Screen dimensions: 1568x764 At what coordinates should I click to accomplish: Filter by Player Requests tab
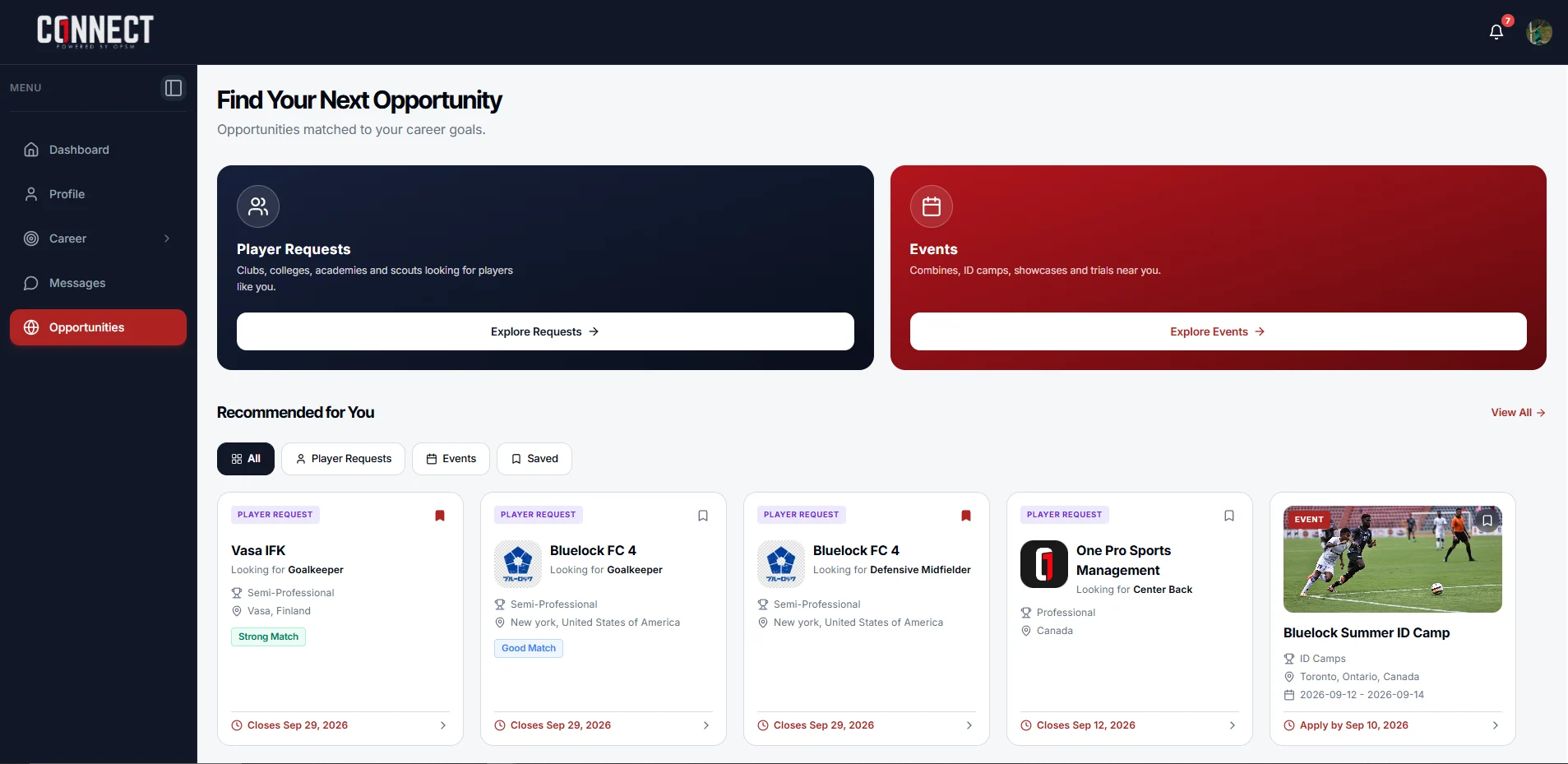[343, 459]
